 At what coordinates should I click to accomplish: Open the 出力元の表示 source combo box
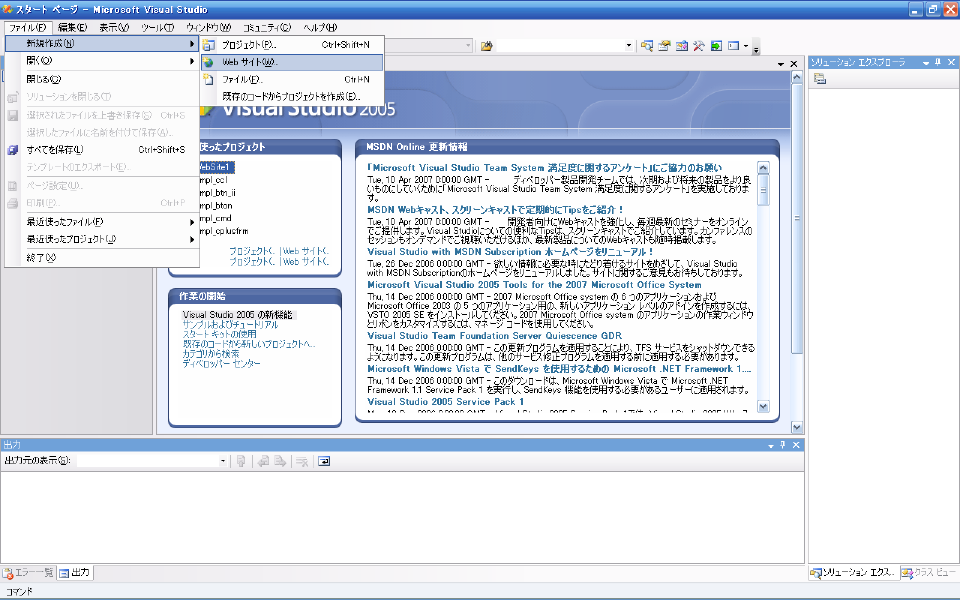click(x=151, y=461)
